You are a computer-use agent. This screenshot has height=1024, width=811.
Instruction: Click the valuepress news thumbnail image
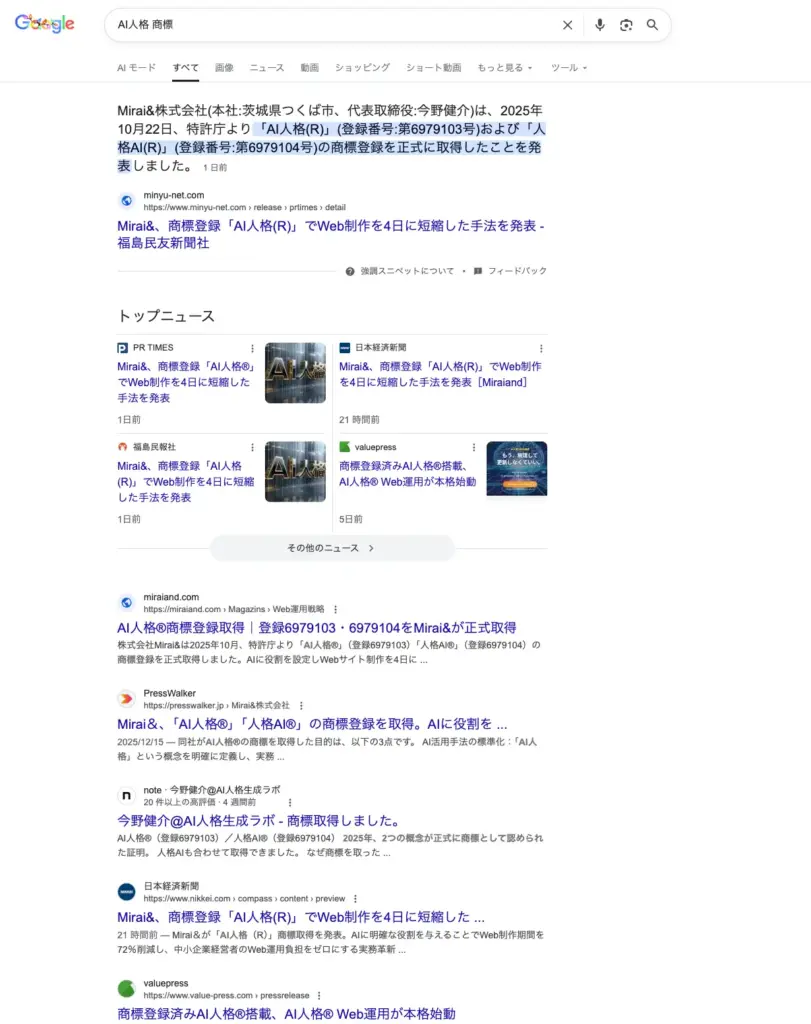click(516, 471)
